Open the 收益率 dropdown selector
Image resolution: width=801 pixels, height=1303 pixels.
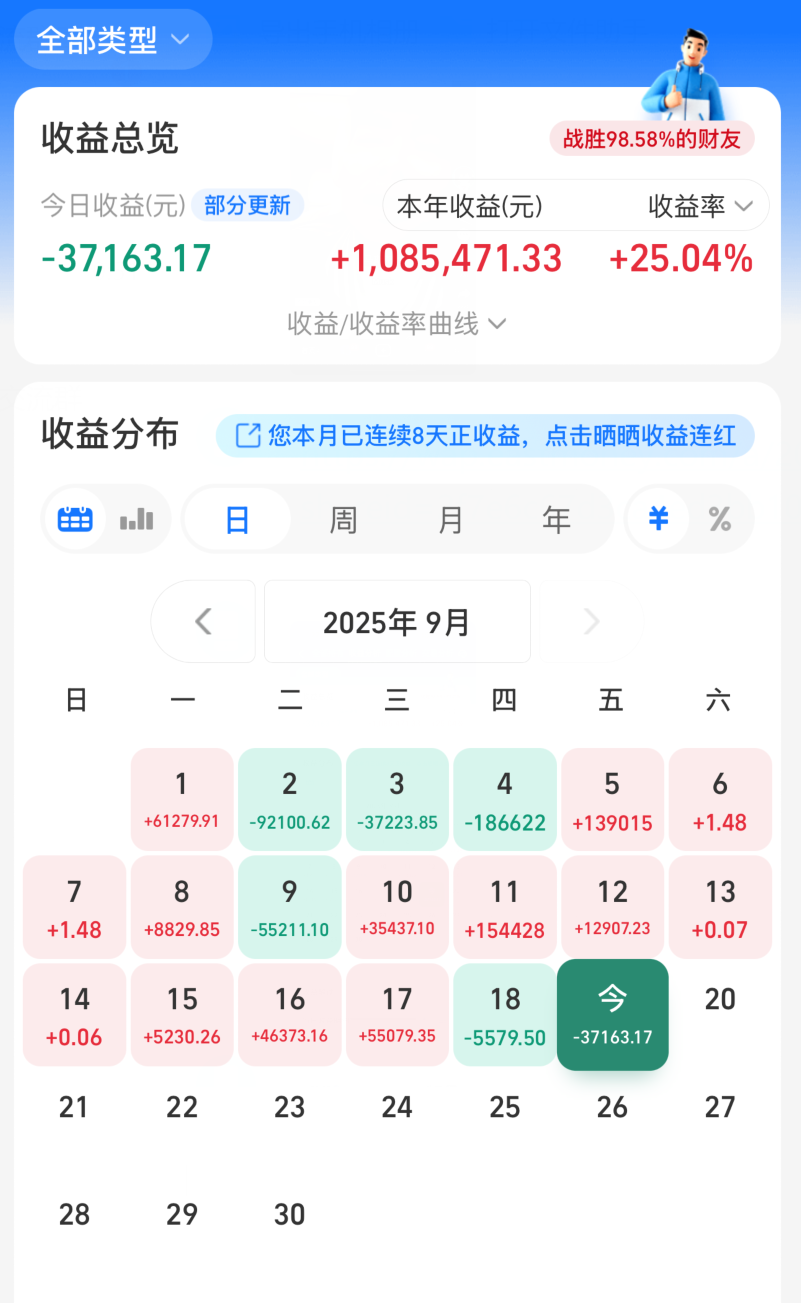[x=700, y=206]
